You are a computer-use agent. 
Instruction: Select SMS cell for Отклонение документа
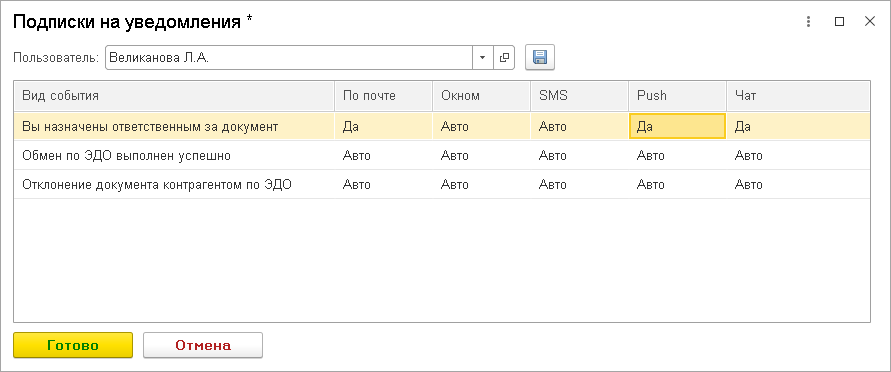(580, 185)
